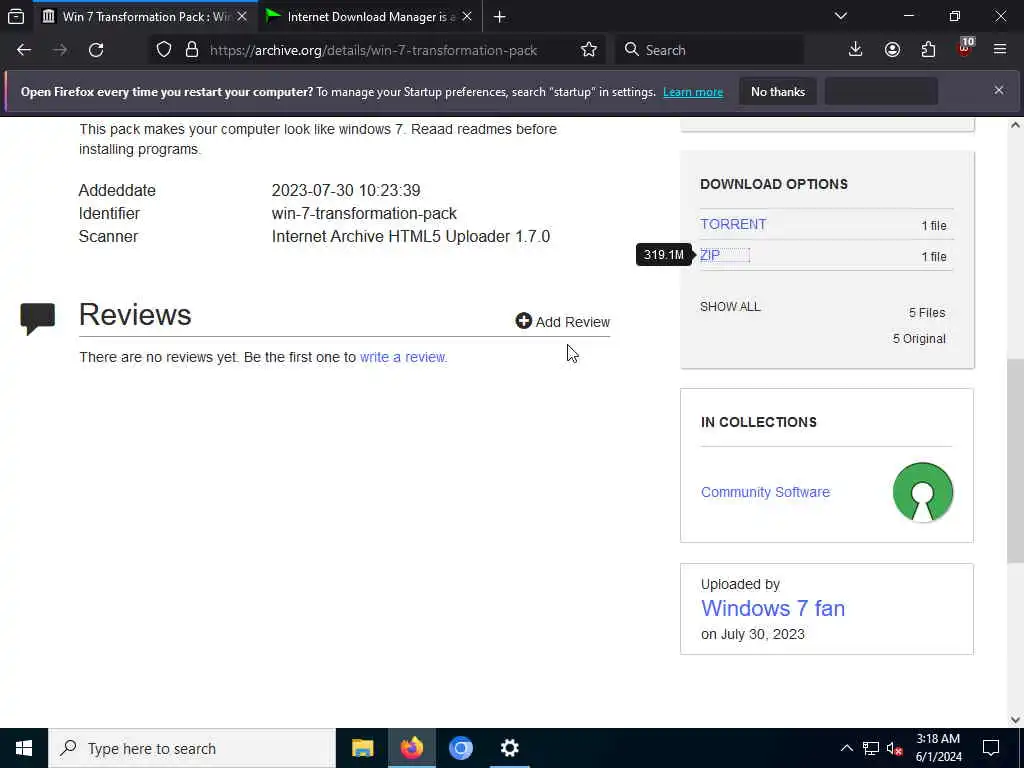Close the Internet Download Manager tab
The image size is (1024, 768).
click(x=466, y=16)
